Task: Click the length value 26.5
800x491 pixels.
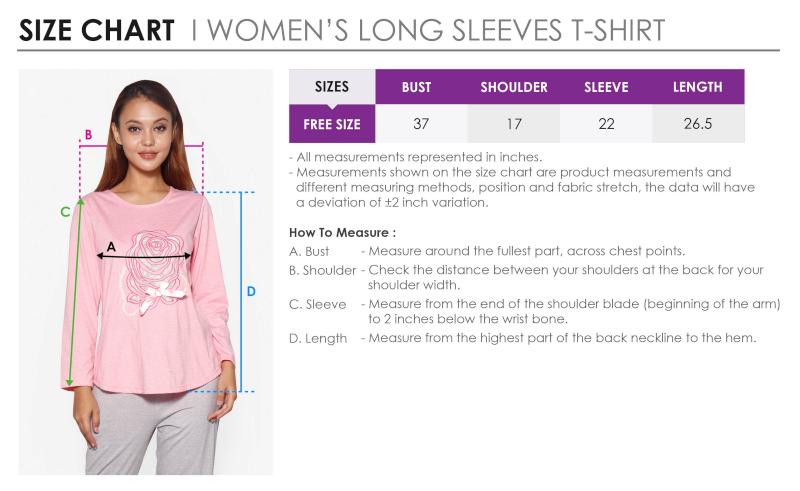Action: pos(698,124)
